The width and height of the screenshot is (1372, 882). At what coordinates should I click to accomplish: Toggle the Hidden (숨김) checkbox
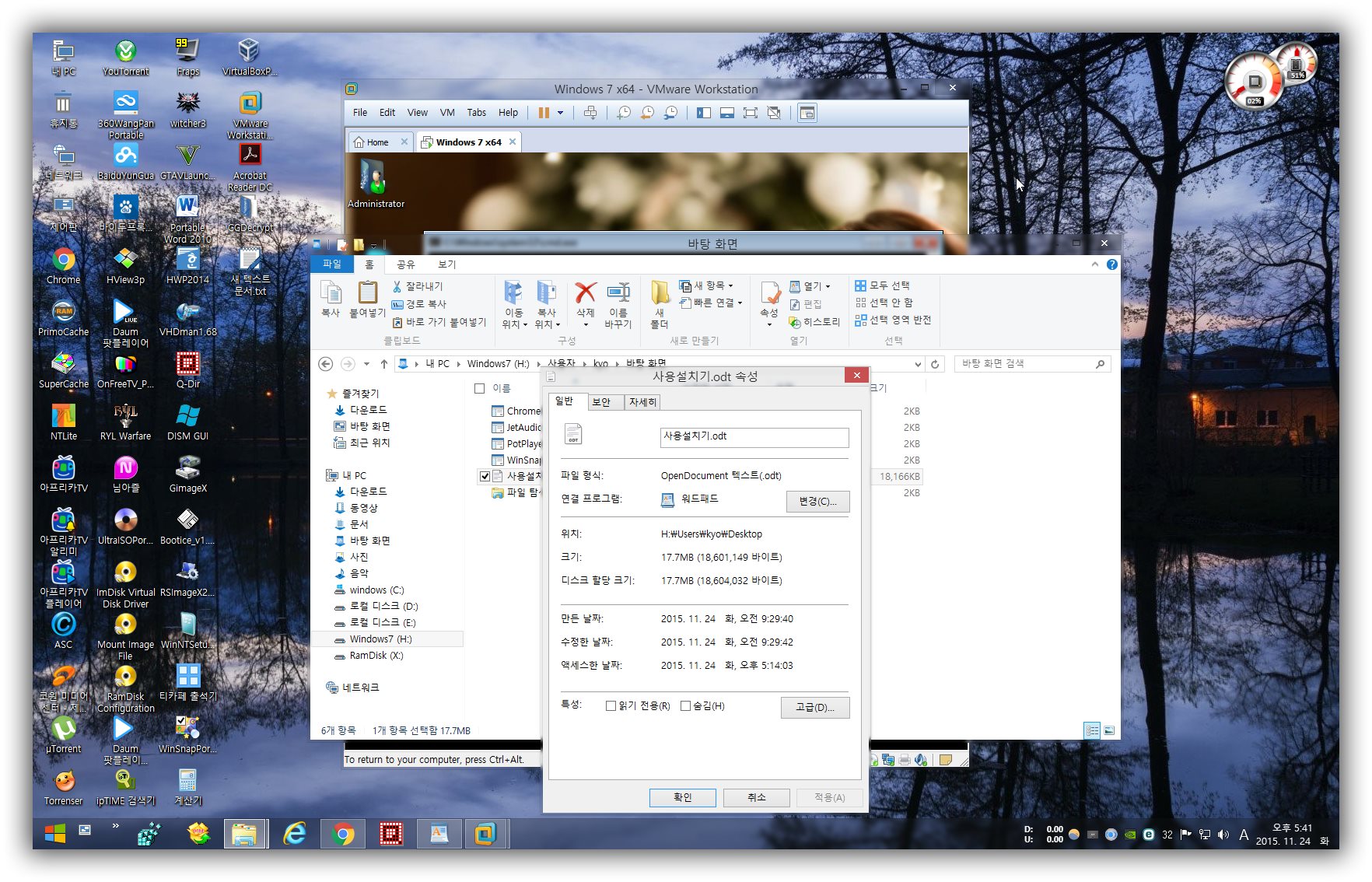click(x=685, y=706)
